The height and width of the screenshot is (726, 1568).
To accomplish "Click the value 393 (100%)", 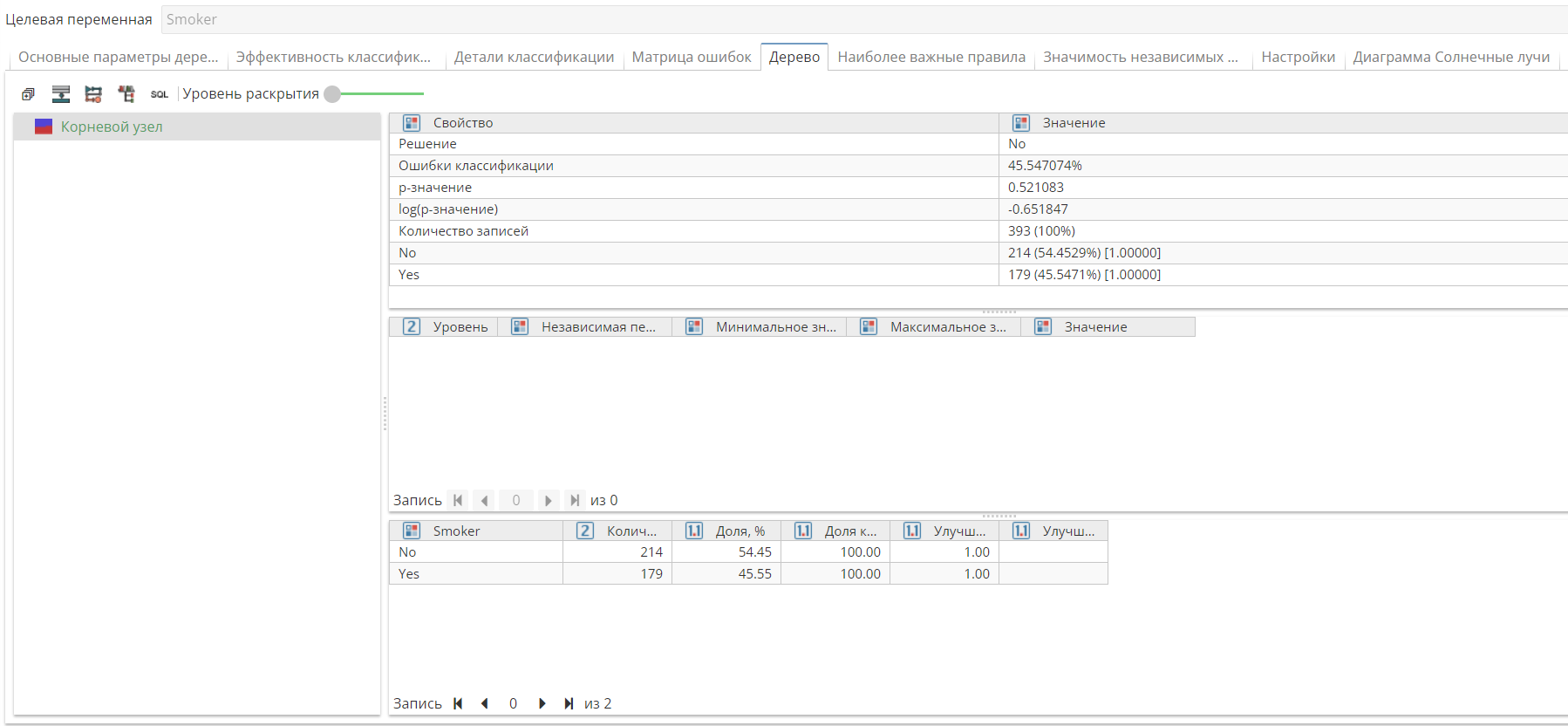I will click(1041, 231).
